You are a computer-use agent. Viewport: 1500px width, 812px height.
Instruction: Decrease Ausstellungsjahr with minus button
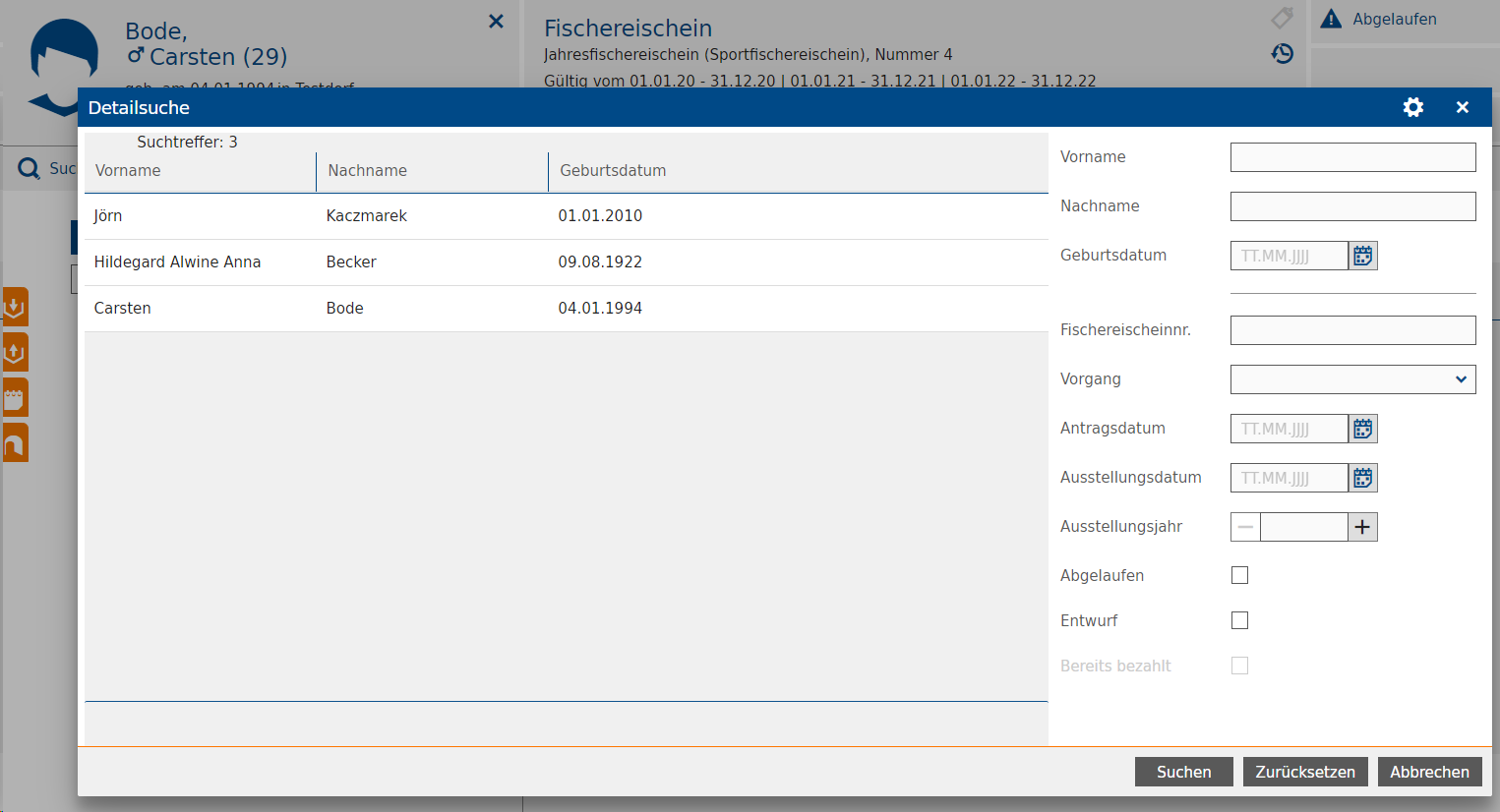(1245, 527)
